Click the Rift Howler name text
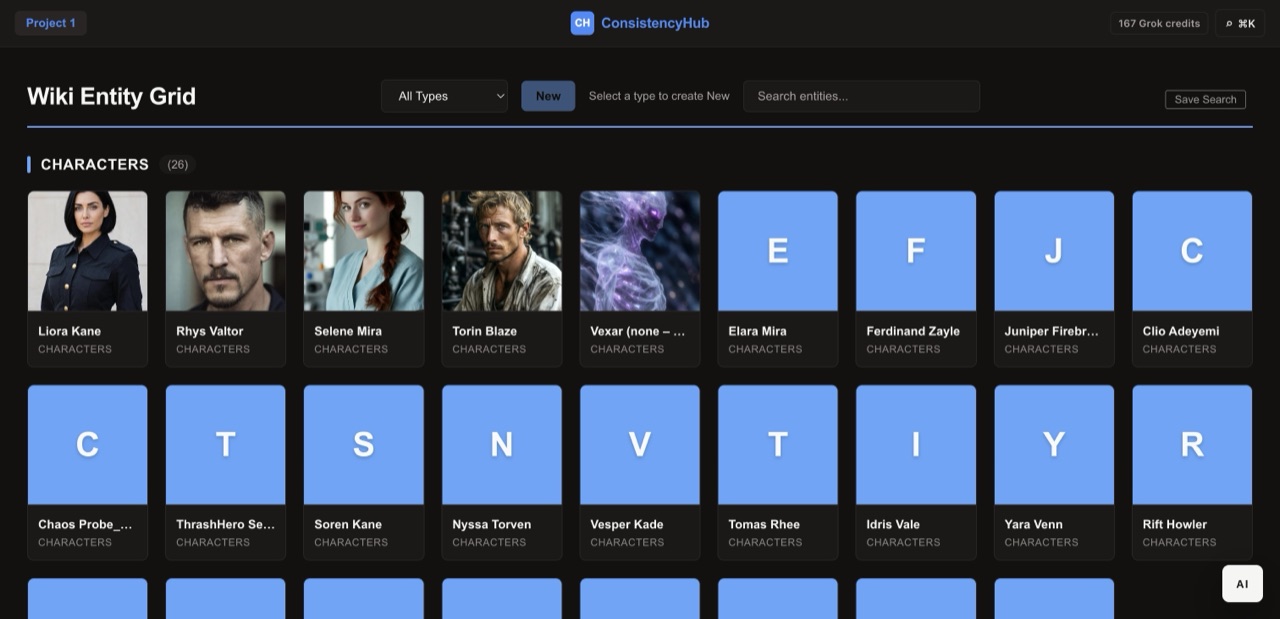The image size is (1280, 619). pos(1175,524)
